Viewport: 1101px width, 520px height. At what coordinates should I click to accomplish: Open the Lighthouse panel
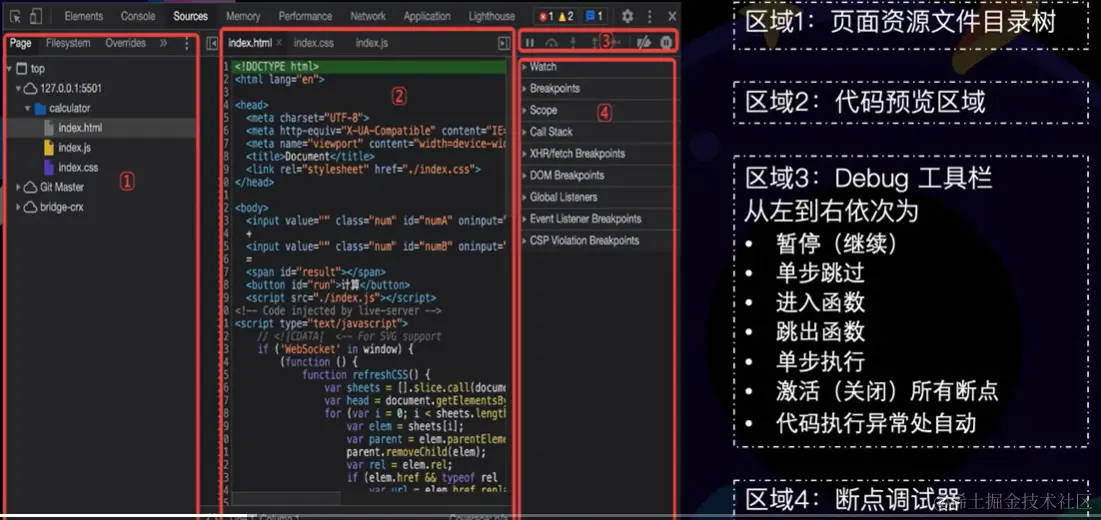(492, 16)
